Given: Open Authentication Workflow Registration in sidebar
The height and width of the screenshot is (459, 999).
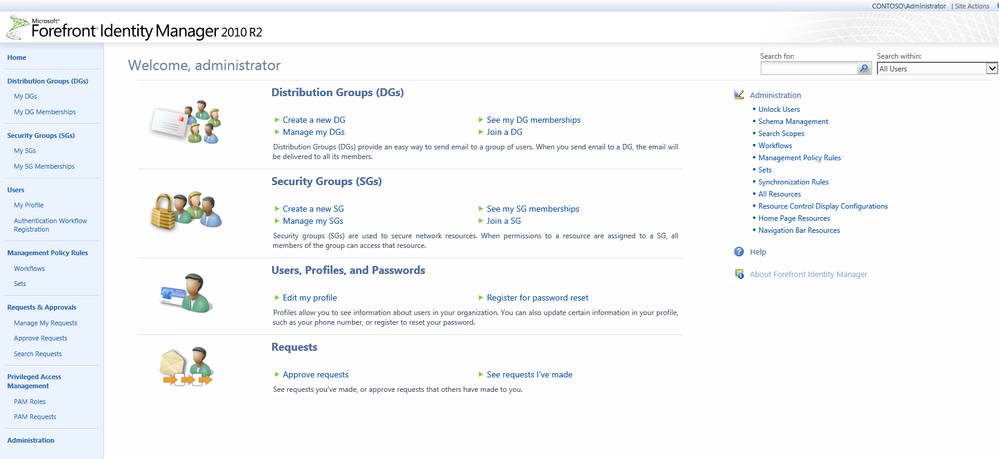Looking at the screenshot, I should [x=50, y=225].
